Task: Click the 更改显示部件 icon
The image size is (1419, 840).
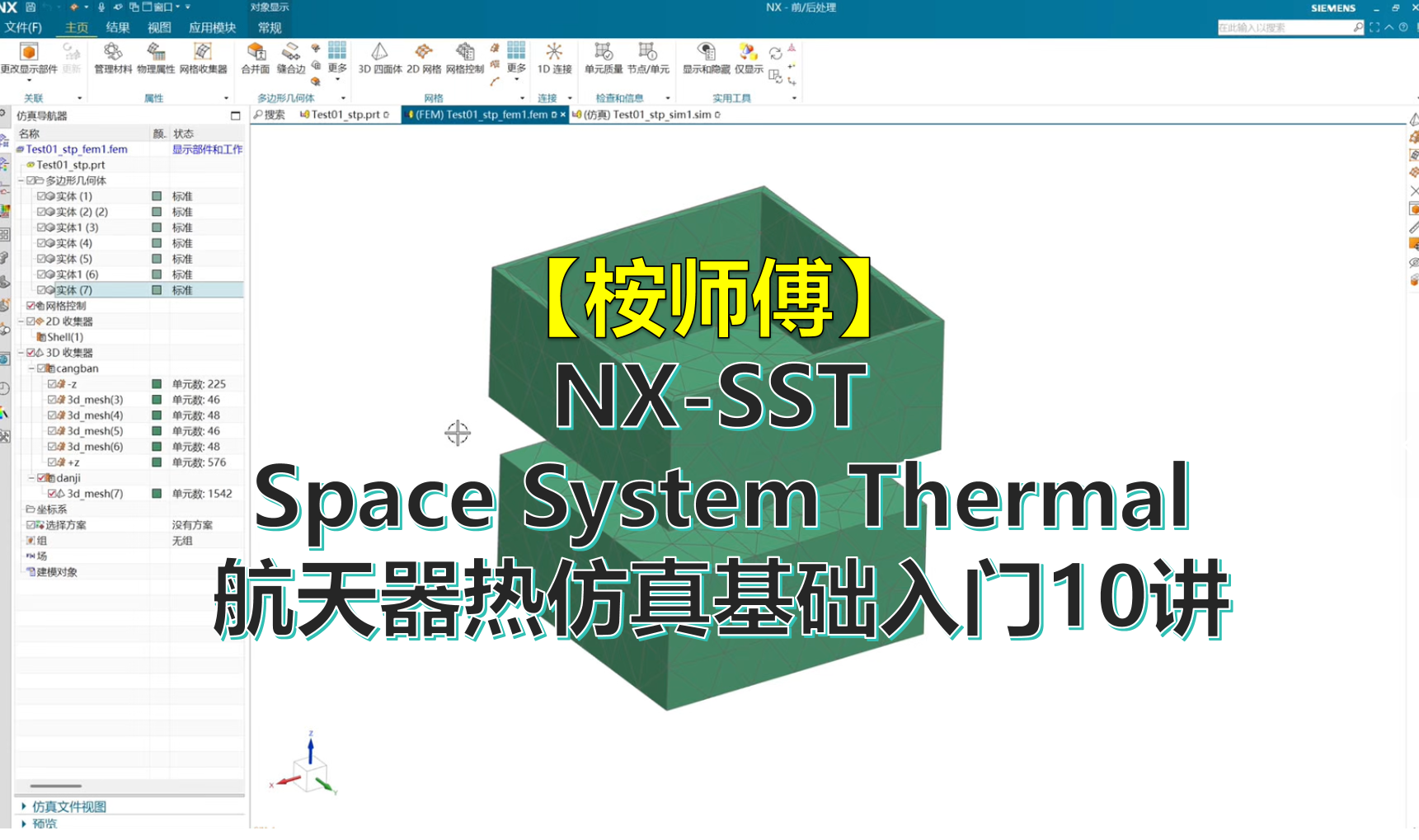Action: click(29, 52)
